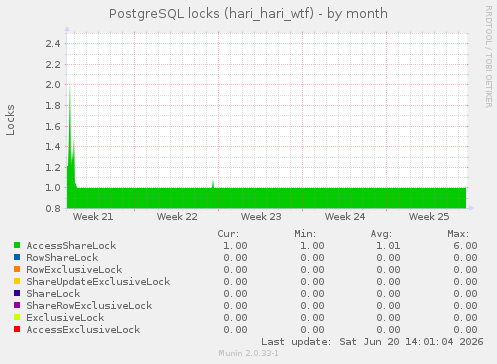Click the Locks y-axis label
The width and height of the screenshot is (497, 364).
(10, 120)
